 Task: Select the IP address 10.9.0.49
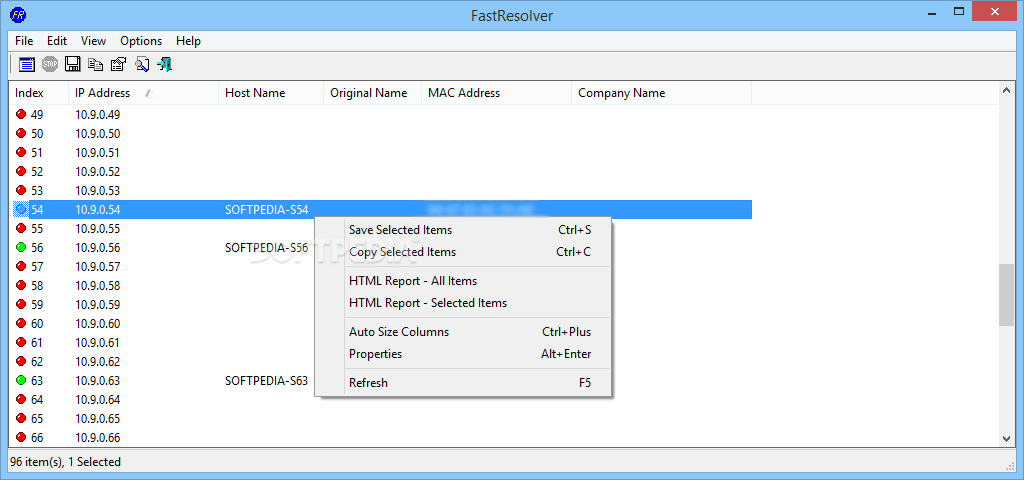(97, 115)
